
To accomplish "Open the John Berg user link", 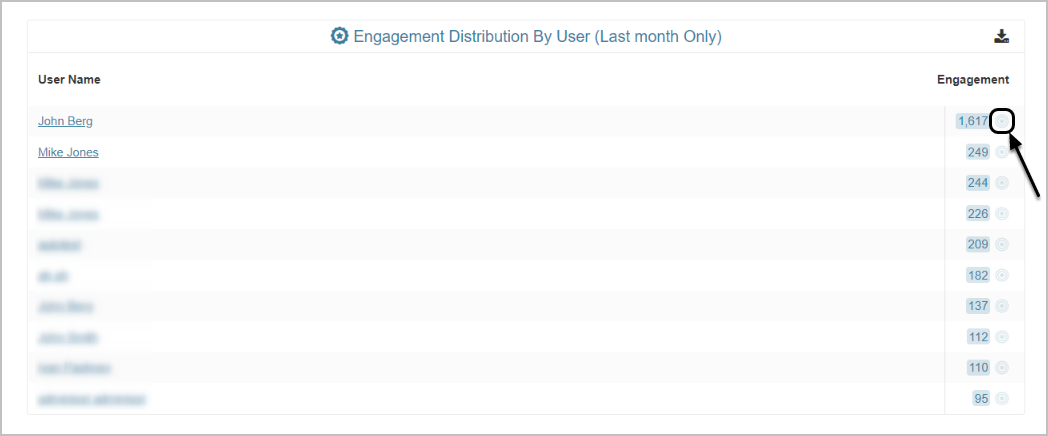I will [x=65, y=121].
